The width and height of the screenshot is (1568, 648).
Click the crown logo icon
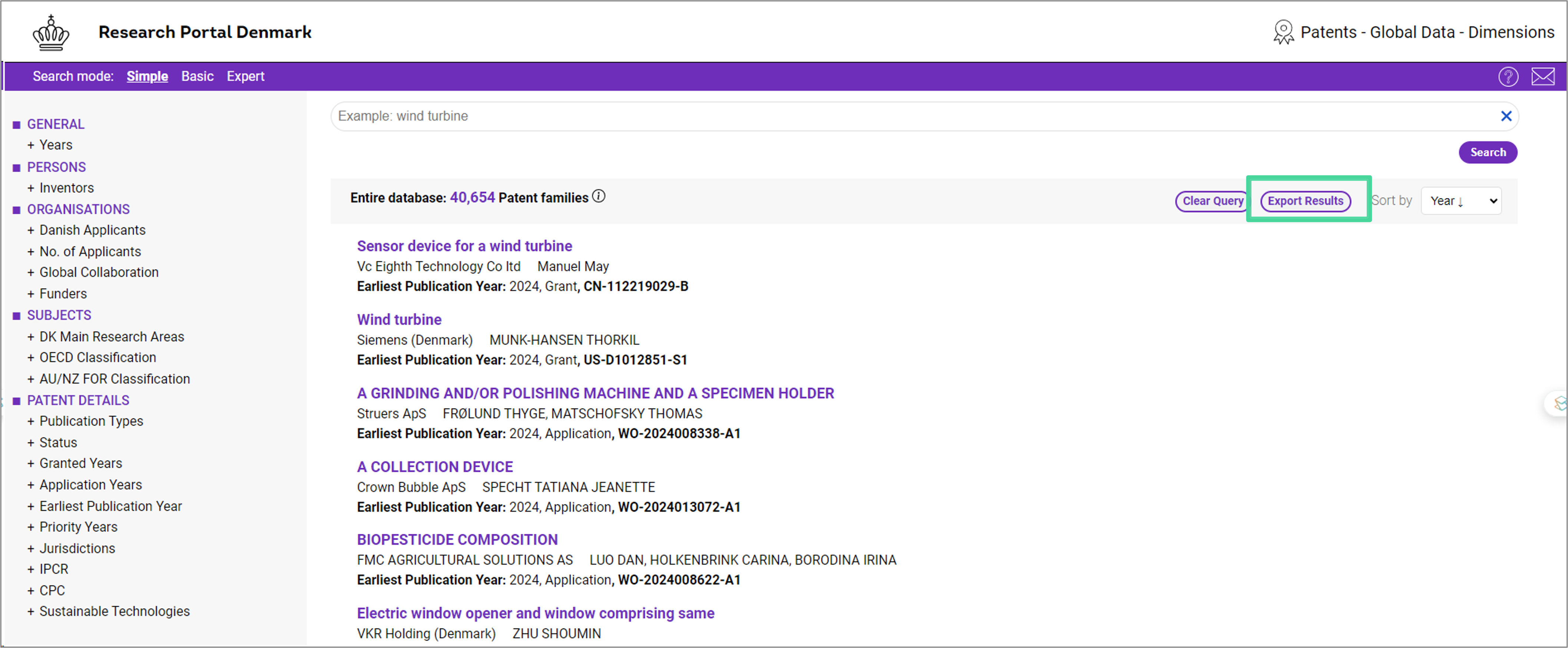tap(50, 33)
